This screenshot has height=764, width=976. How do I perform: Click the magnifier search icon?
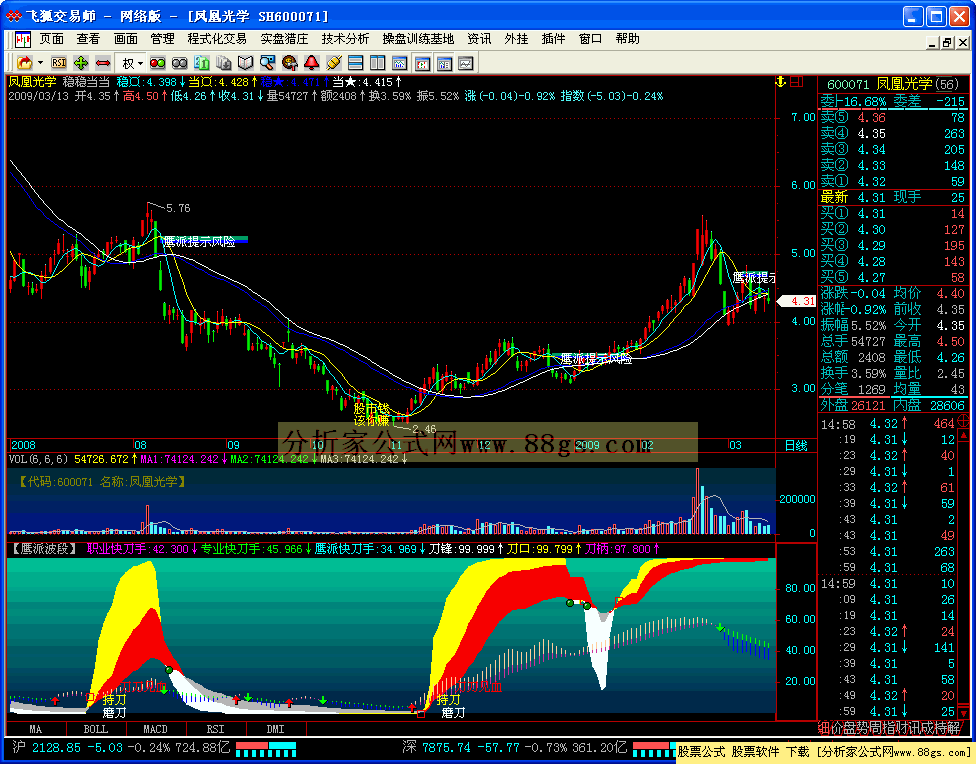268,62
